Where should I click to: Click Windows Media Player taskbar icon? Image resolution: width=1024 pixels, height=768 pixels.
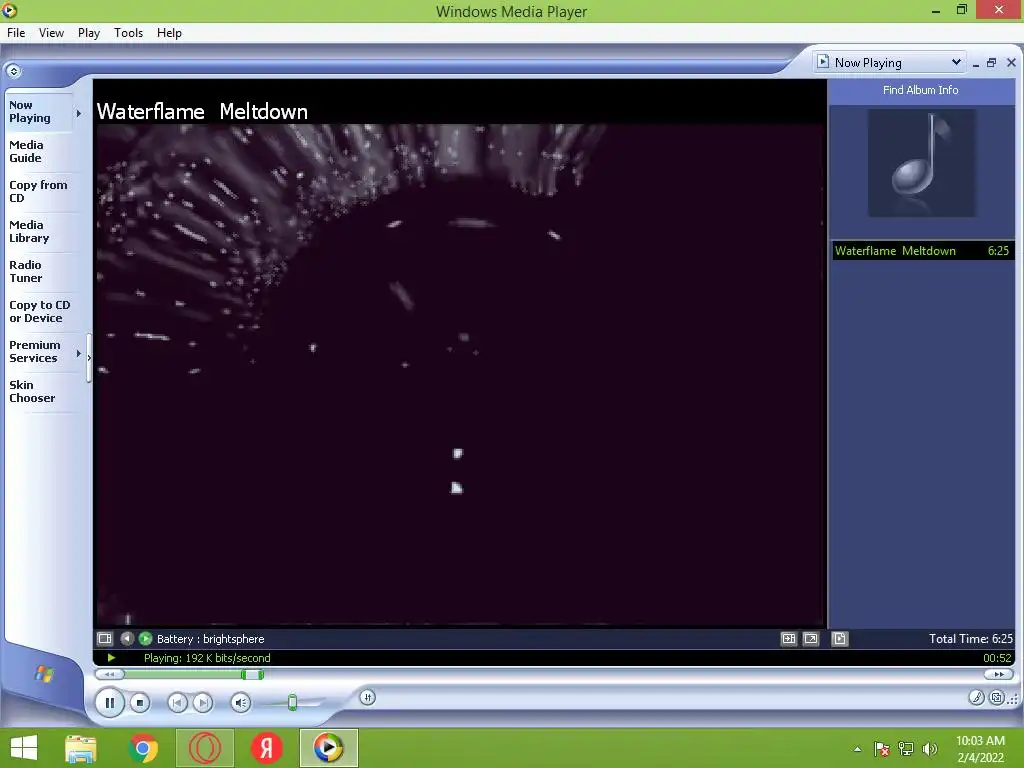(x=328, y=748)
